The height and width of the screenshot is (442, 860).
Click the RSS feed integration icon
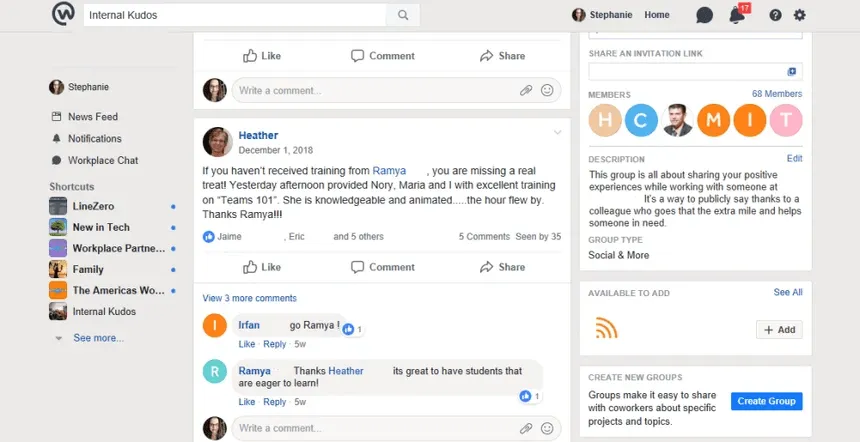tap(606, 328)
